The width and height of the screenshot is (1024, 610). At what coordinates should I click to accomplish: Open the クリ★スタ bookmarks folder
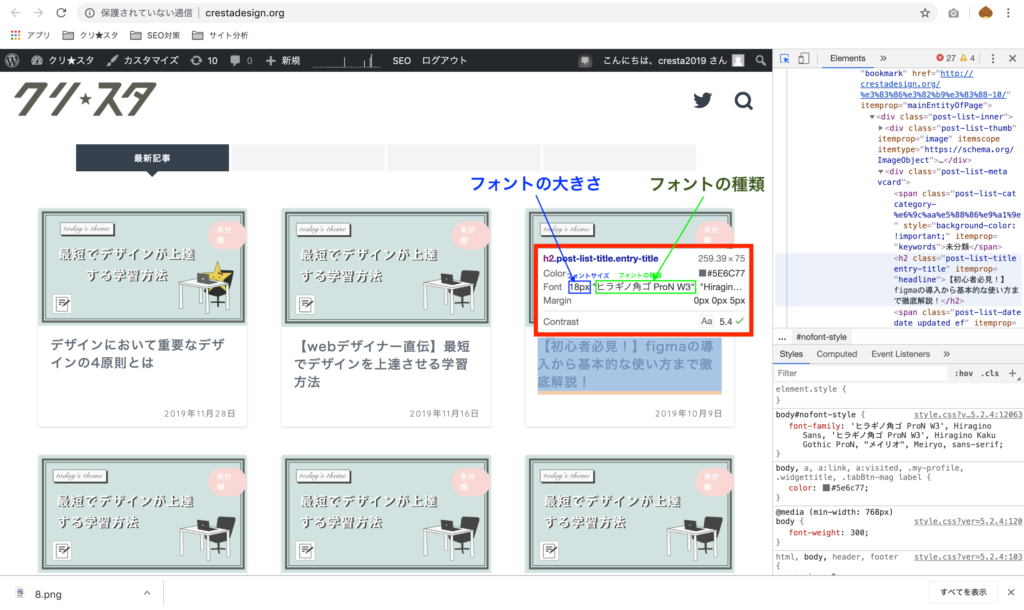tap(90, 35)
